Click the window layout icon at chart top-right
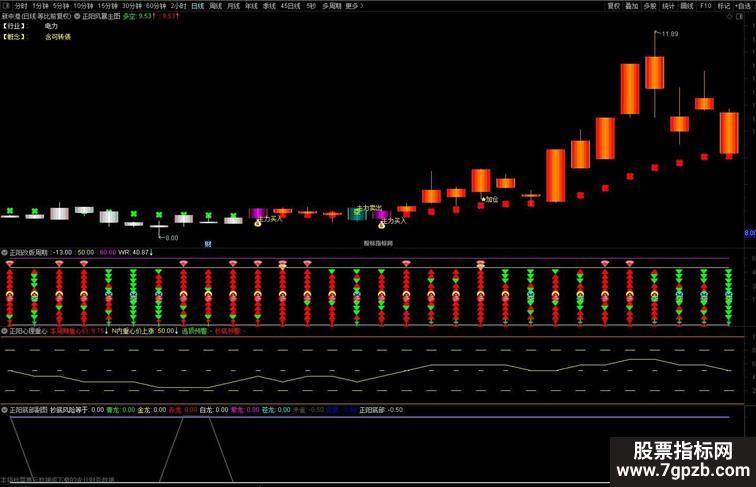Screen dimensions: 756x487 pyautogui.click(x=740, y=16)
